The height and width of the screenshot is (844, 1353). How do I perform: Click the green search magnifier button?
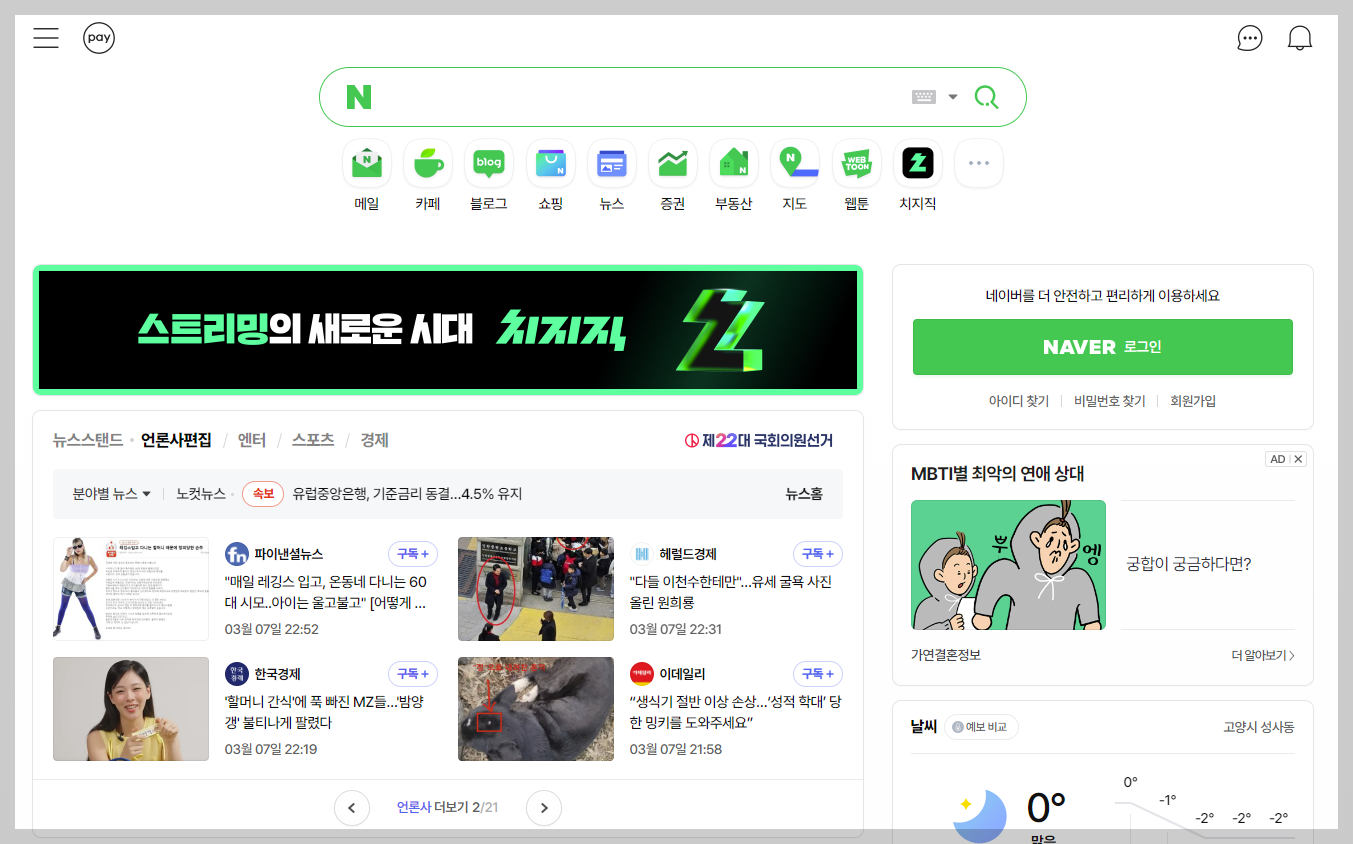[x=987, y=97]
